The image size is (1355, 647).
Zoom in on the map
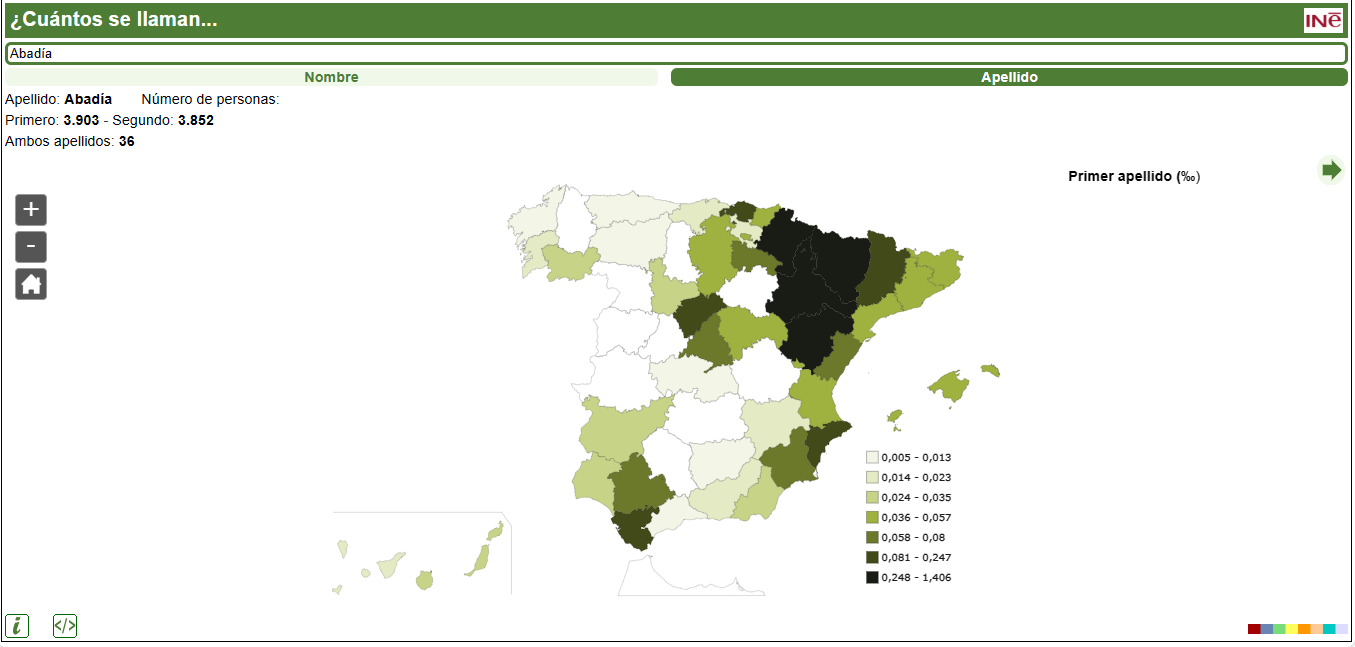pyautogui.click(x=31, y=210)
